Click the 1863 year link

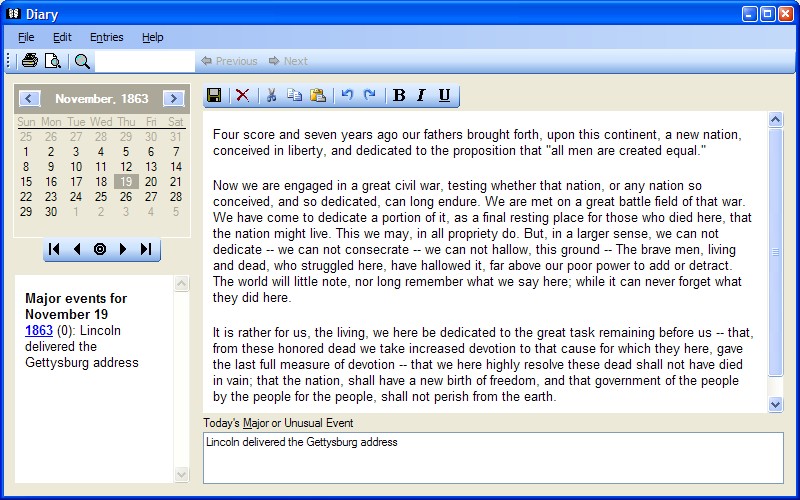[x=39, y=330]
